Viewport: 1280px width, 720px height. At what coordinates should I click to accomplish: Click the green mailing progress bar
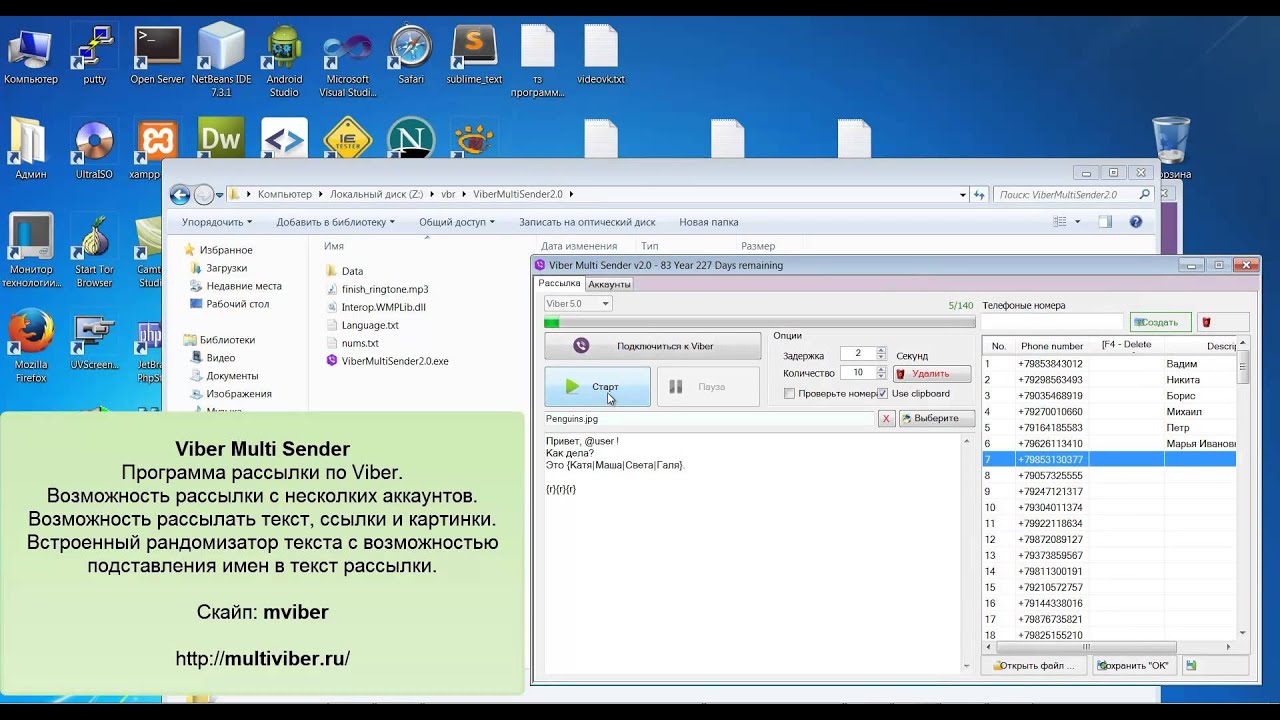(x=759, y=323)
